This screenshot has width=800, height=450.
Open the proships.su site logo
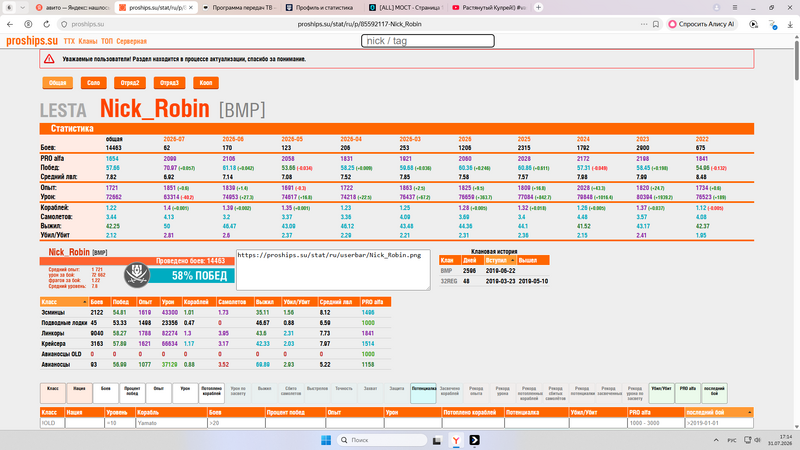pos(32,41)
